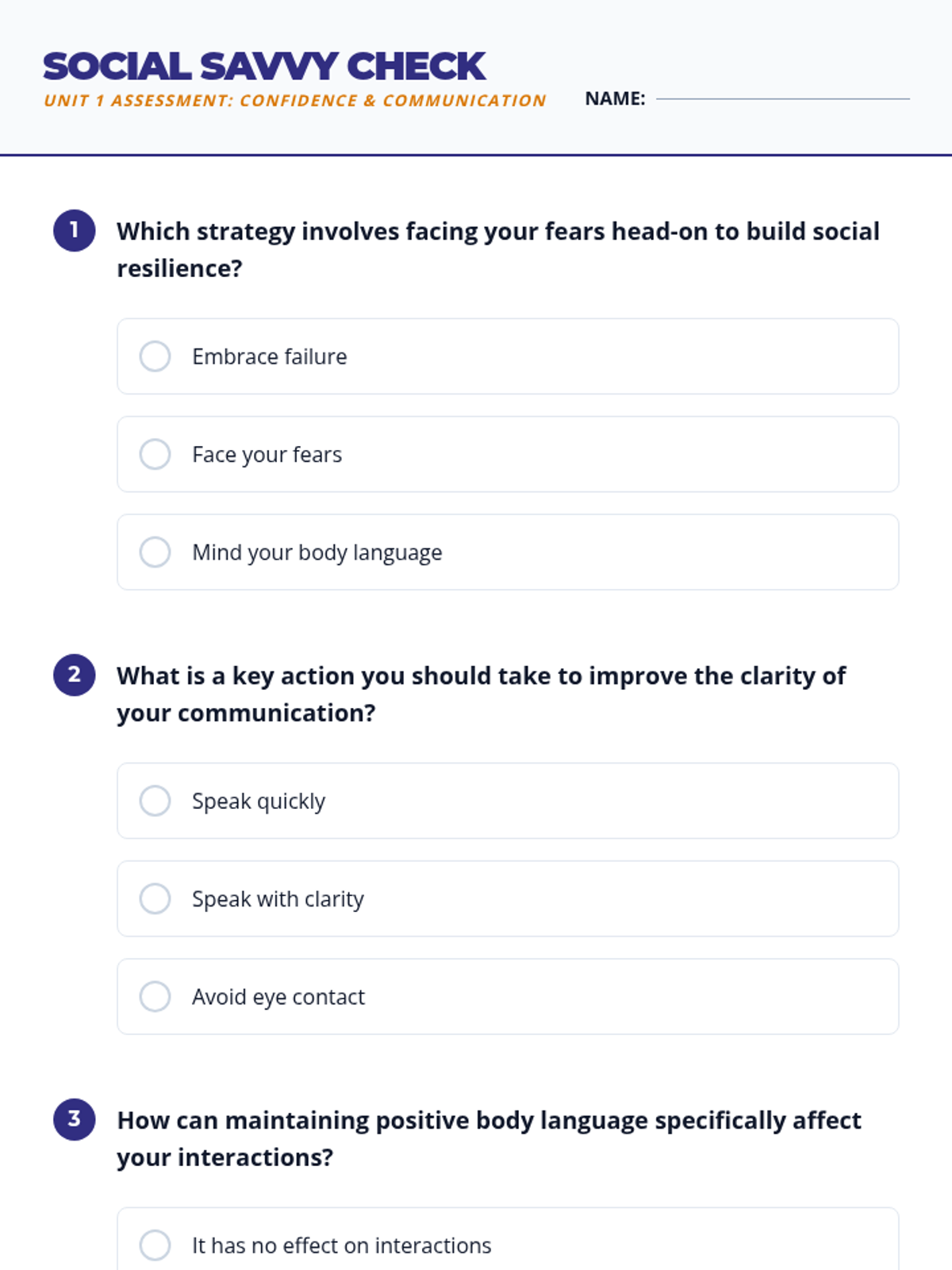Click the Unit 1 Assessment subtitle
Viewport: 952px width, 1270px height.
point(294,101)
